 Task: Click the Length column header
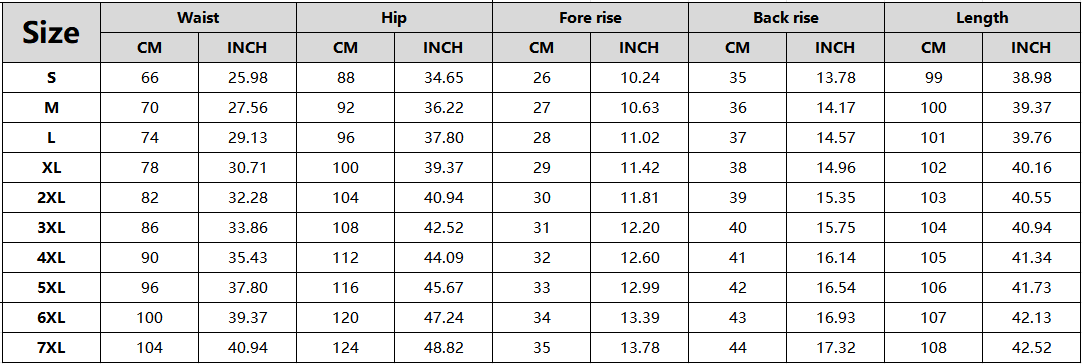[982, 17]
